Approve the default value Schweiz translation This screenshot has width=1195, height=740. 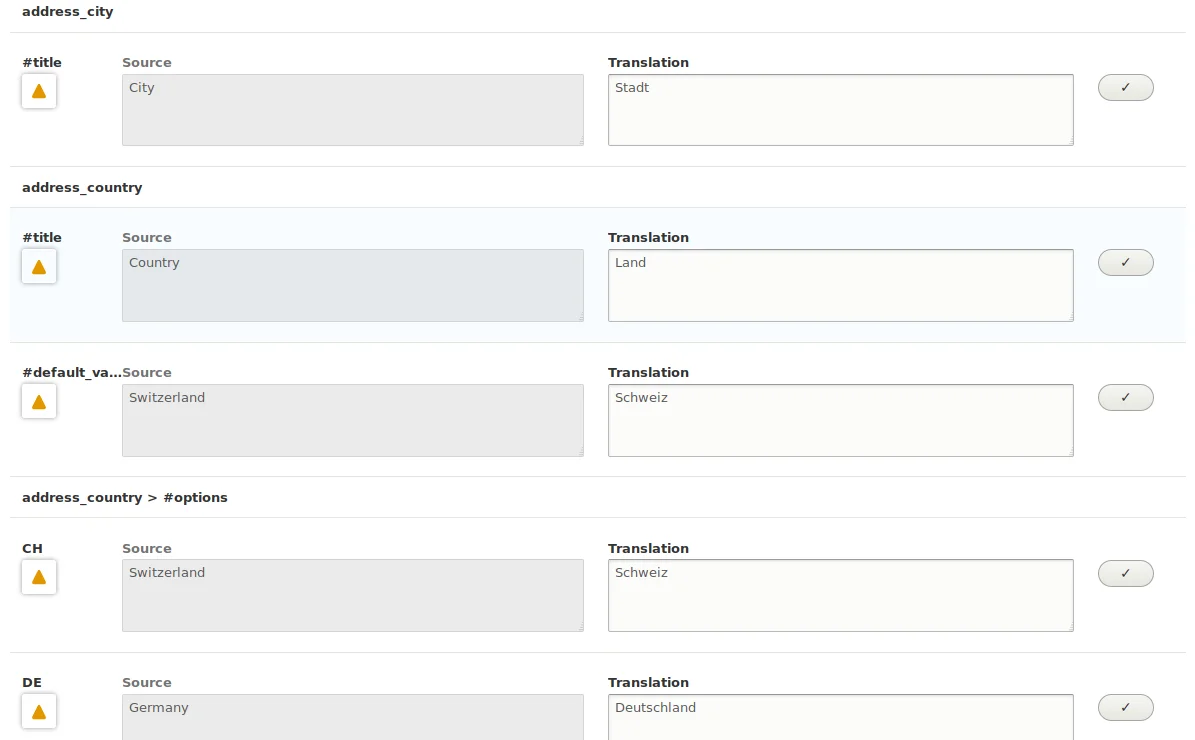pos(1125,398)
